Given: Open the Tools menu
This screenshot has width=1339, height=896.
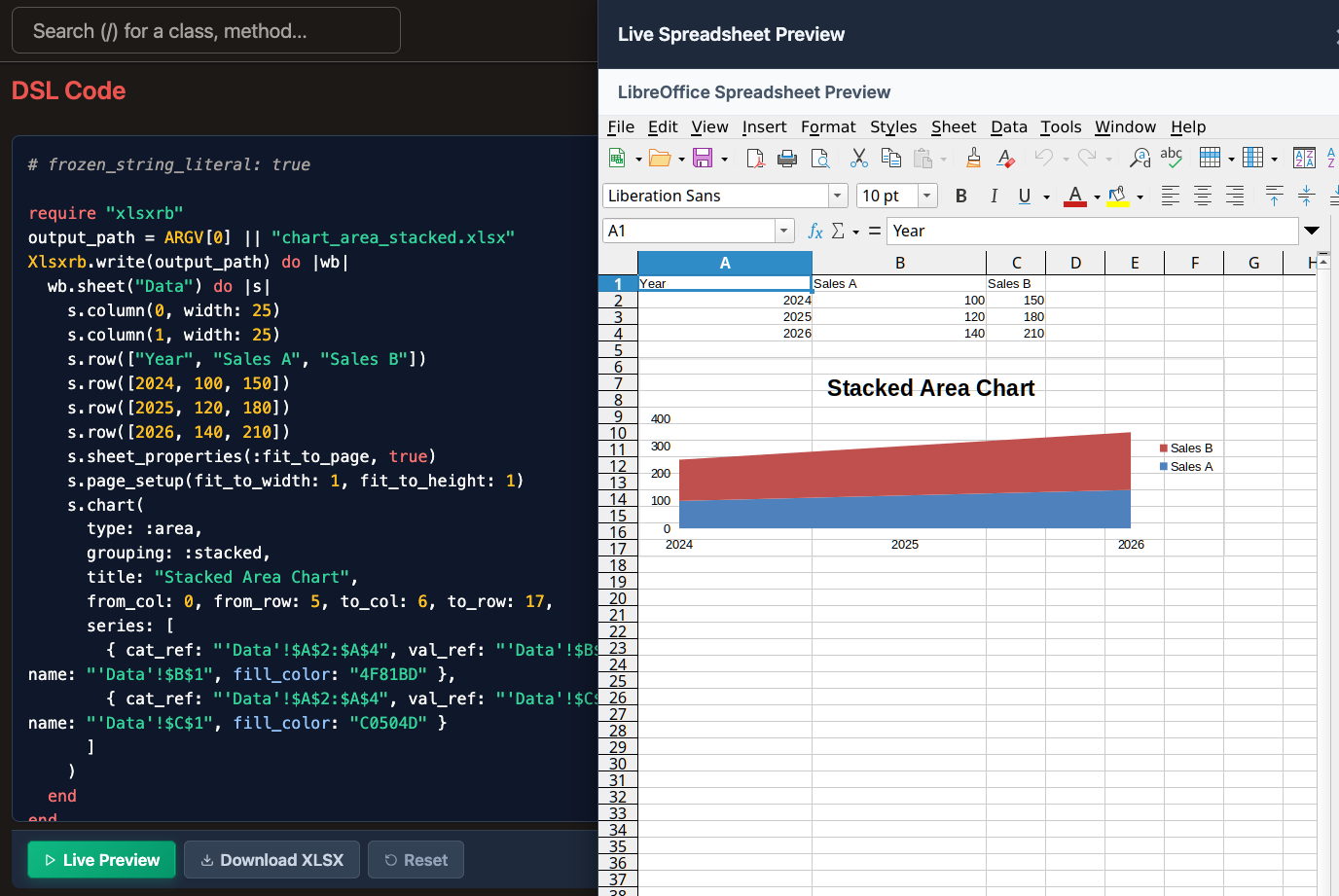Looking at the screenshot, I should coord(1061,126).
